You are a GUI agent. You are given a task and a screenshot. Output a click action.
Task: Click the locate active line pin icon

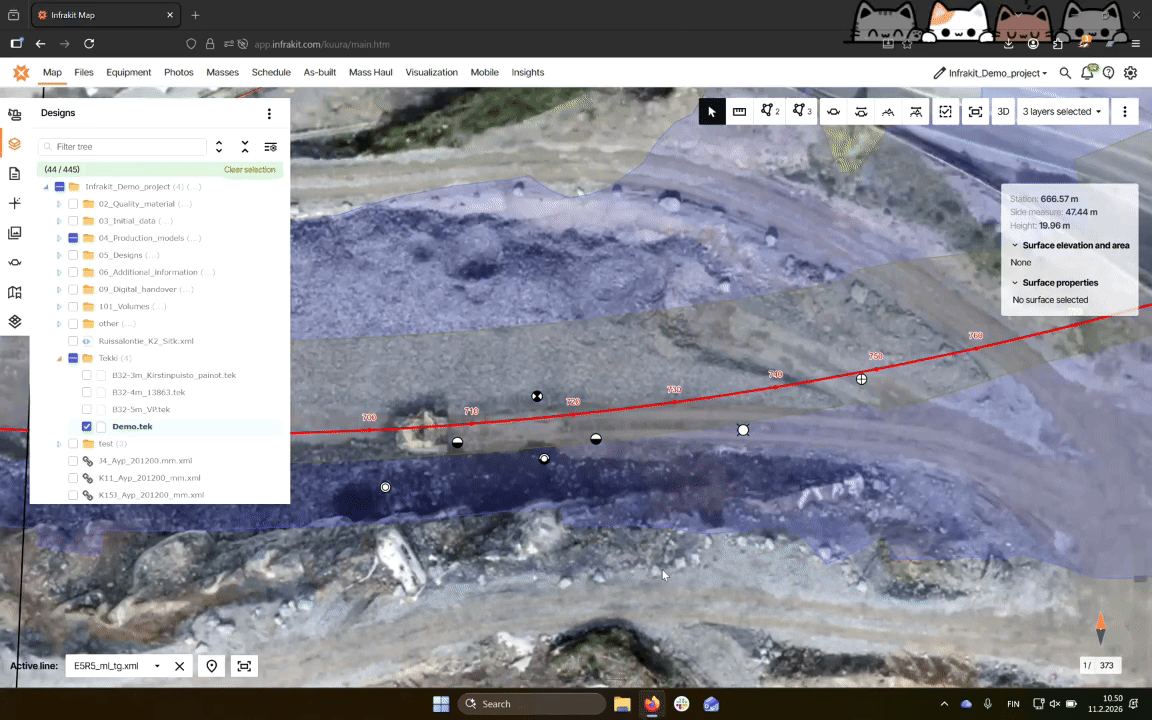212,666
